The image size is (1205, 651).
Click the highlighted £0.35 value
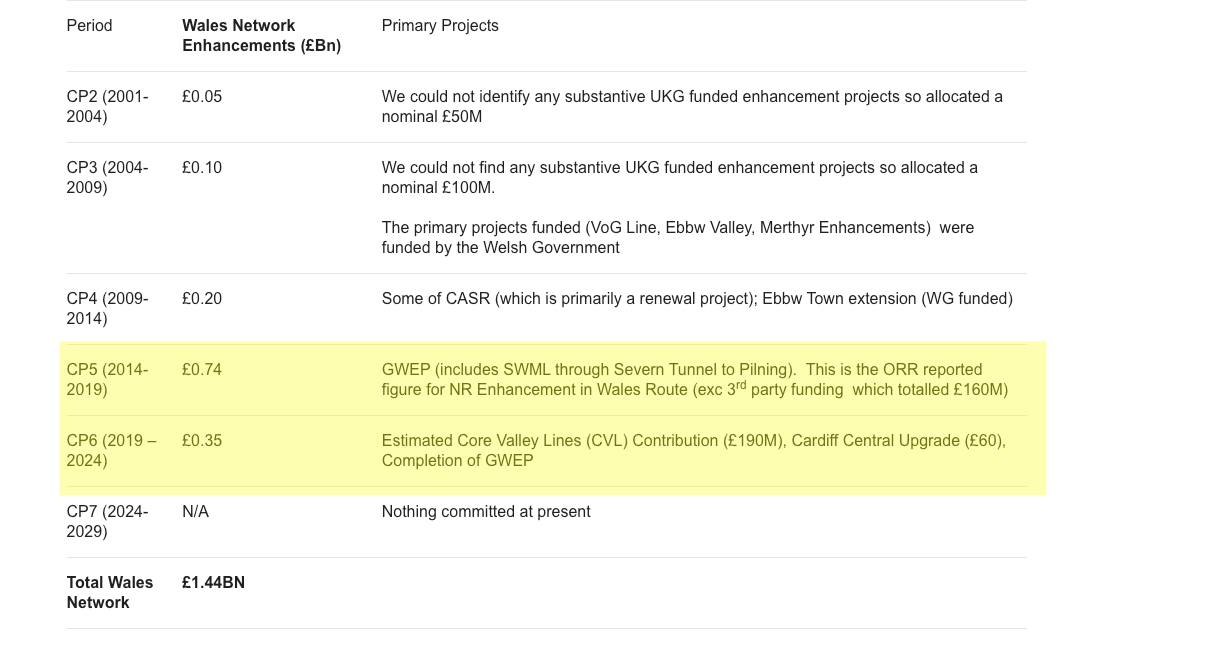click(x=202, y=441)
